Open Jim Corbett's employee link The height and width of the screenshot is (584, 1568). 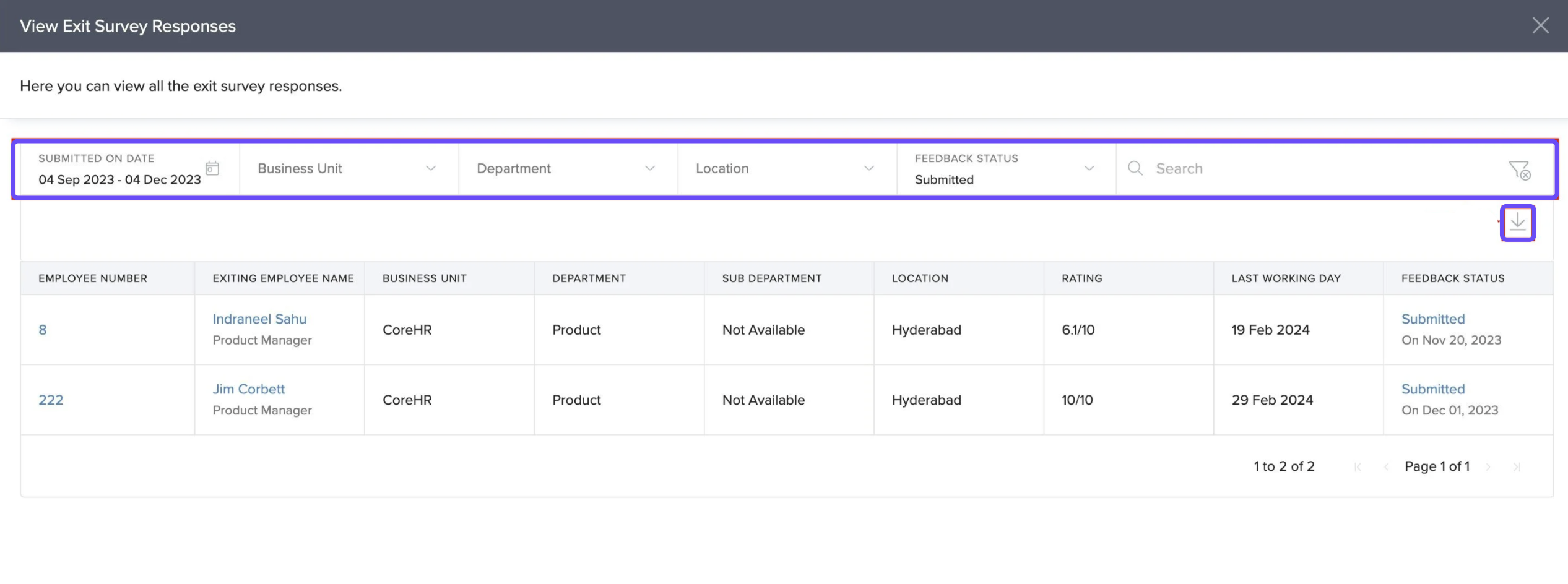[248, 389]
